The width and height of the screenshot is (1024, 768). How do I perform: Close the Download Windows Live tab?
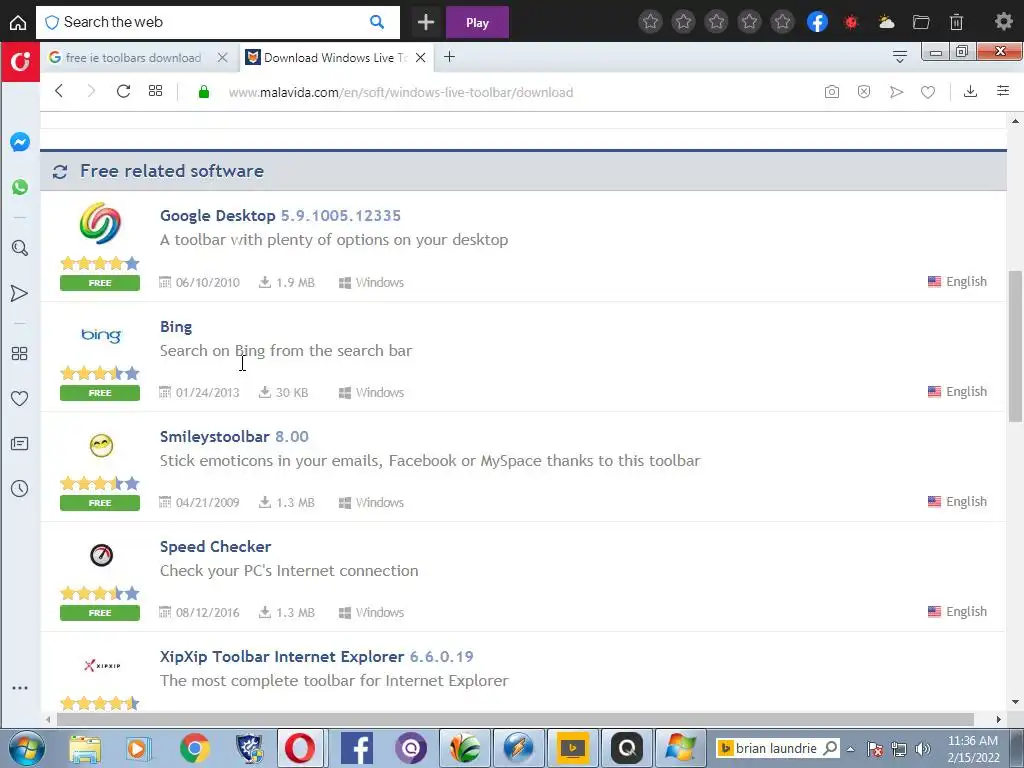pos(421,57)
